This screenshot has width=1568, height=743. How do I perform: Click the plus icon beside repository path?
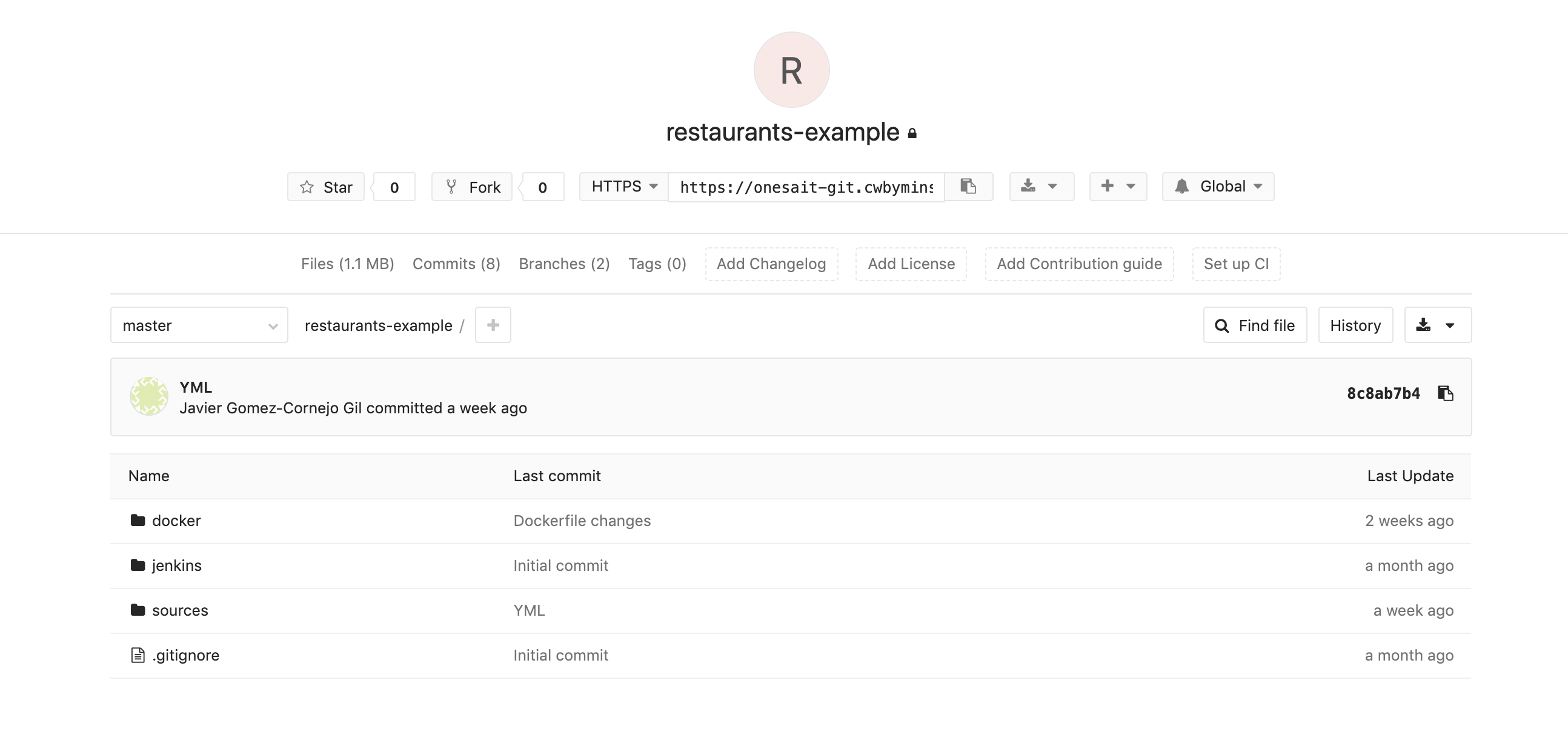click(x=493, y=325)
